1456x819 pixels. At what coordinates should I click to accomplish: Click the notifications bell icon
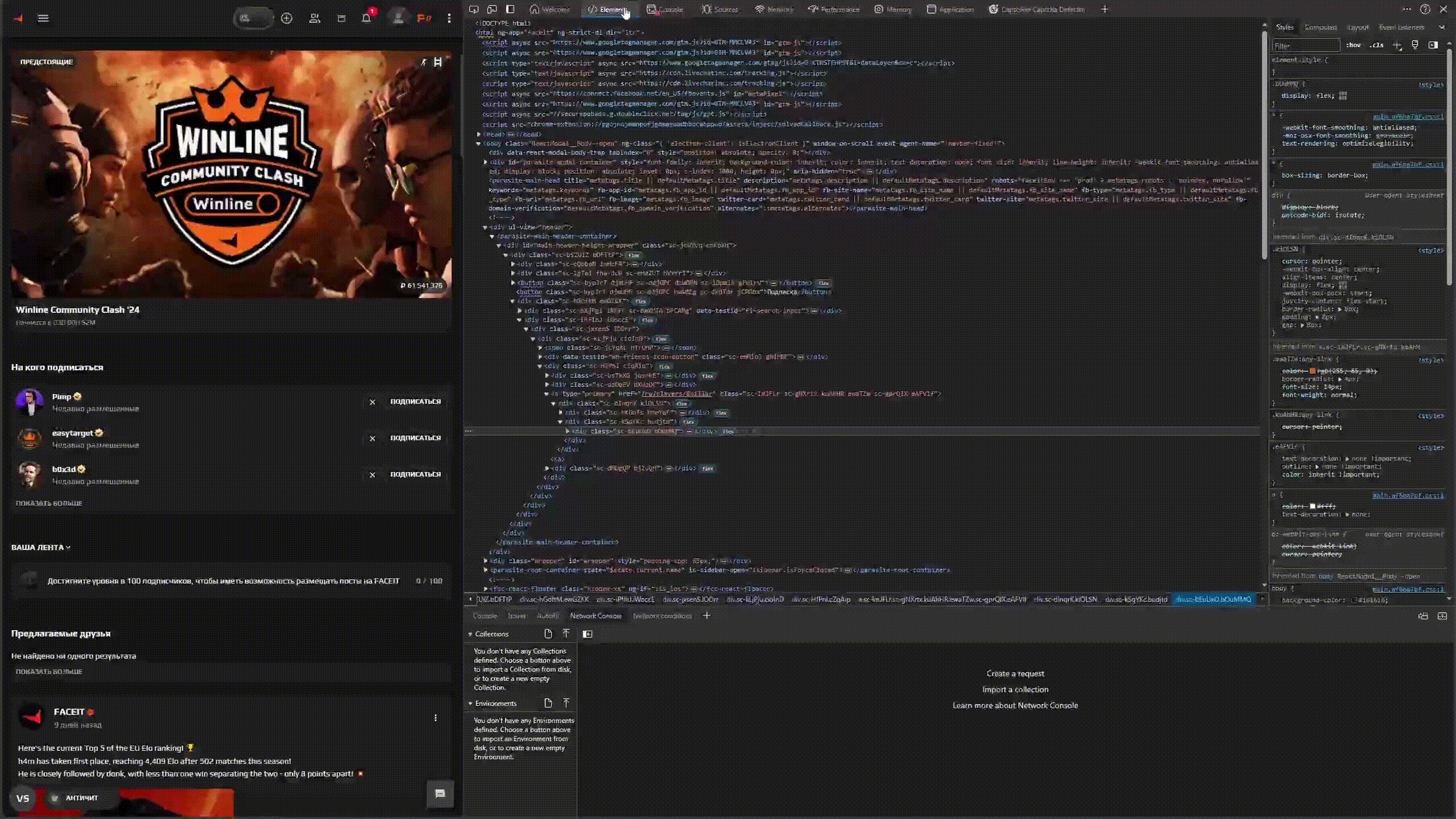point(366,18)
